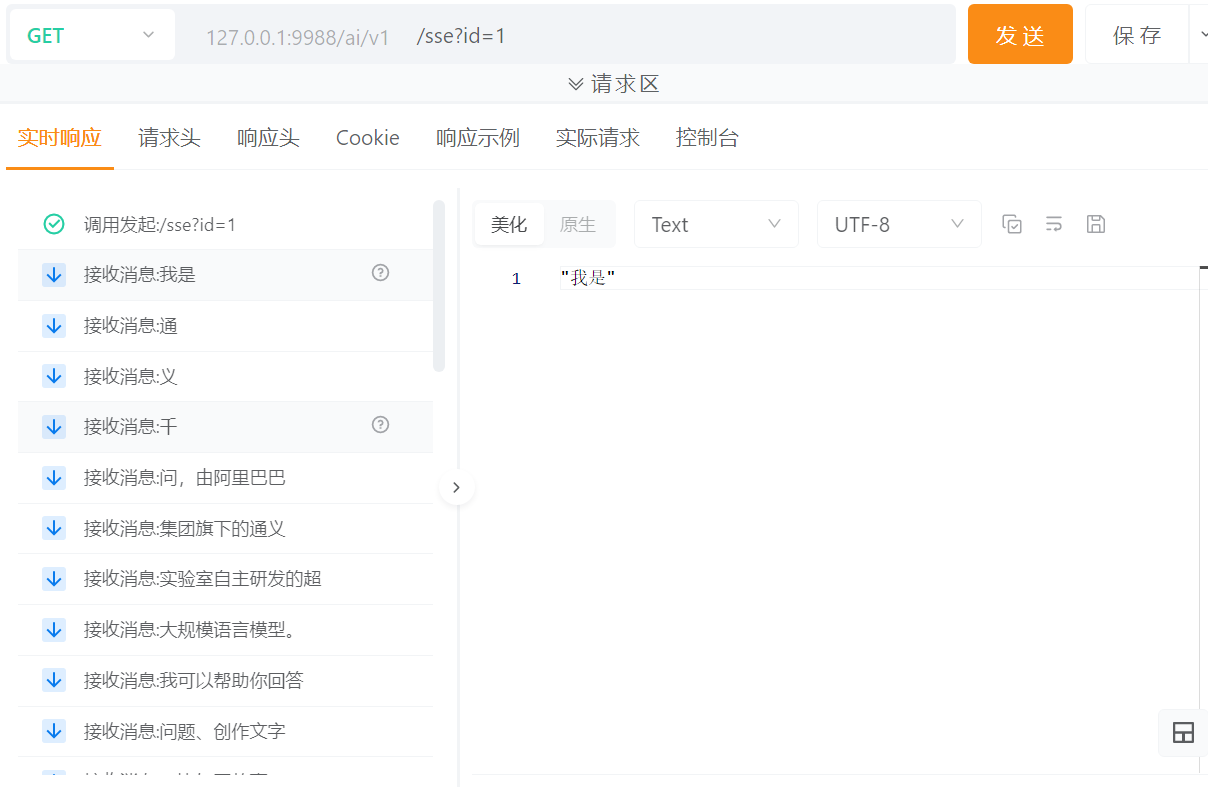The height and width of the screenshot is (798, 1208).
Task: Select the 接收消息:问，由阿里巴巴 row
Action: coord(225,477)
